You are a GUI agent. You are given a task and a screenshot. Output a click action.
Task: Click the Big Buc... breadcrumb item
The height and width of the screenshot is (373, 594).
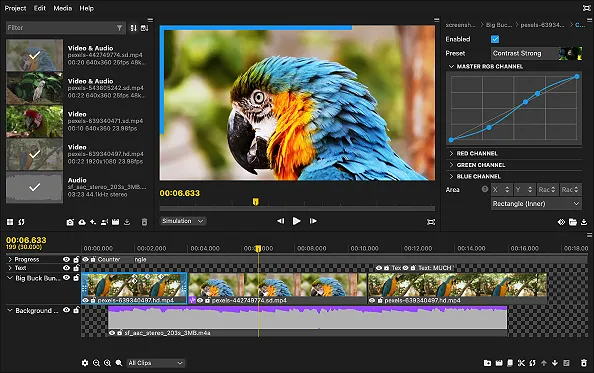pyautogui.click(x=499, y=25)
